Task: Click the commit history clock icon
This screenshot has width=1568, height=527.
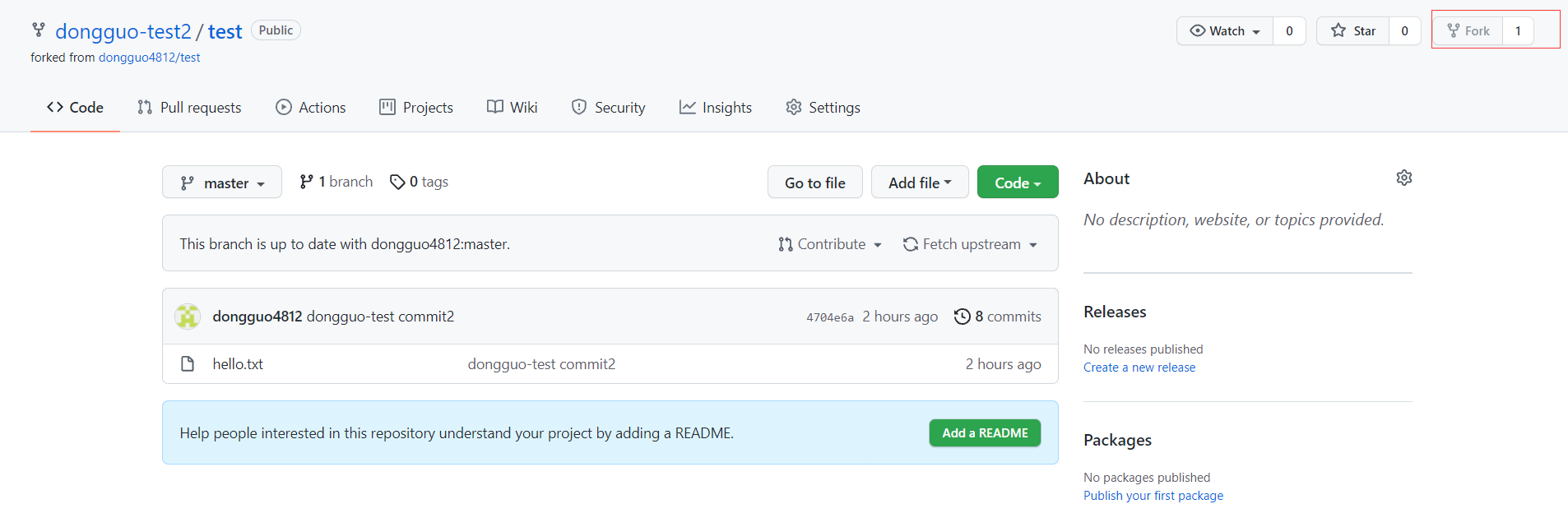Action: [962, 317]
